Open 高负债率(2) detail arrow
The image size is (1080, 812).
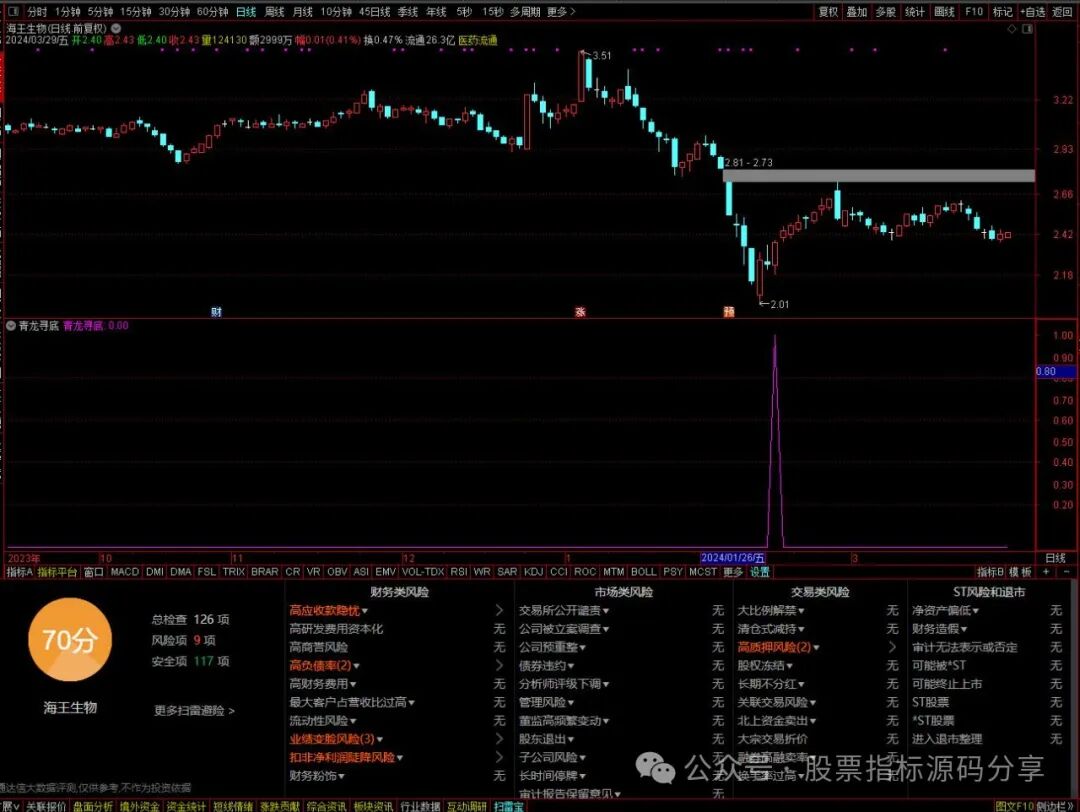(499, 665)
